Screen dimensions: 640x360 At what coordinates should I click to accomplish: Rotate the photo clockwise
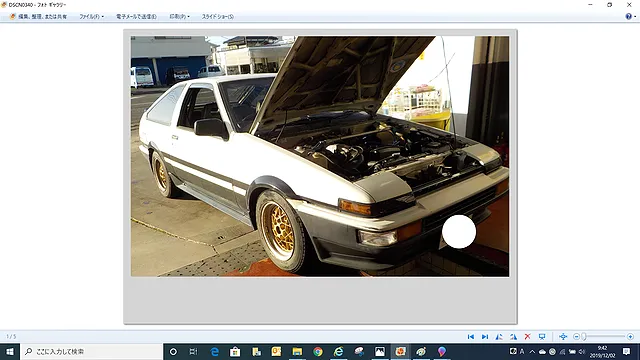[513, 337]
